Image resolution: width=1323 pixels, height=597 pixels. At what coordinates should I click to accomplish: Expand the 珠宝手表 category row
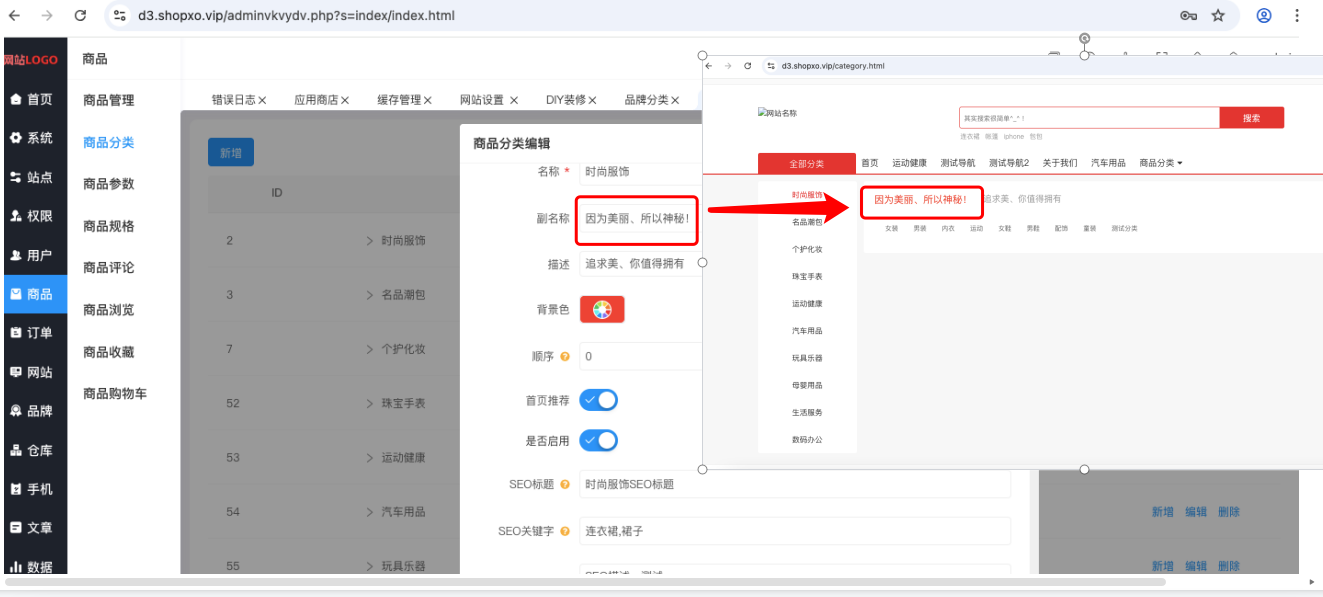(369, 403)
